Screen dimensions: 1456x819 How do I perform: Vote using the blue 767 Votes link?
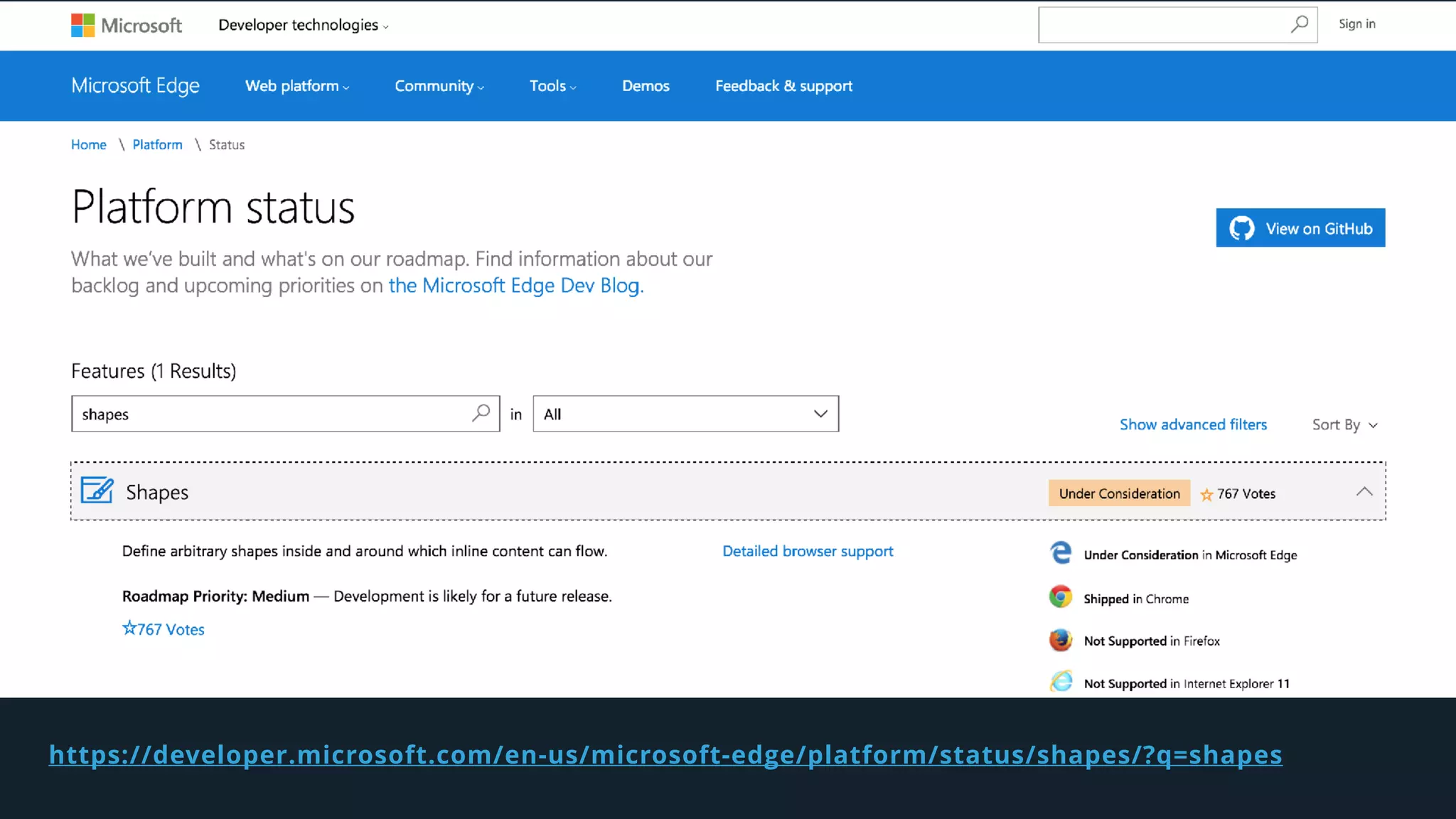click(164, 629)
